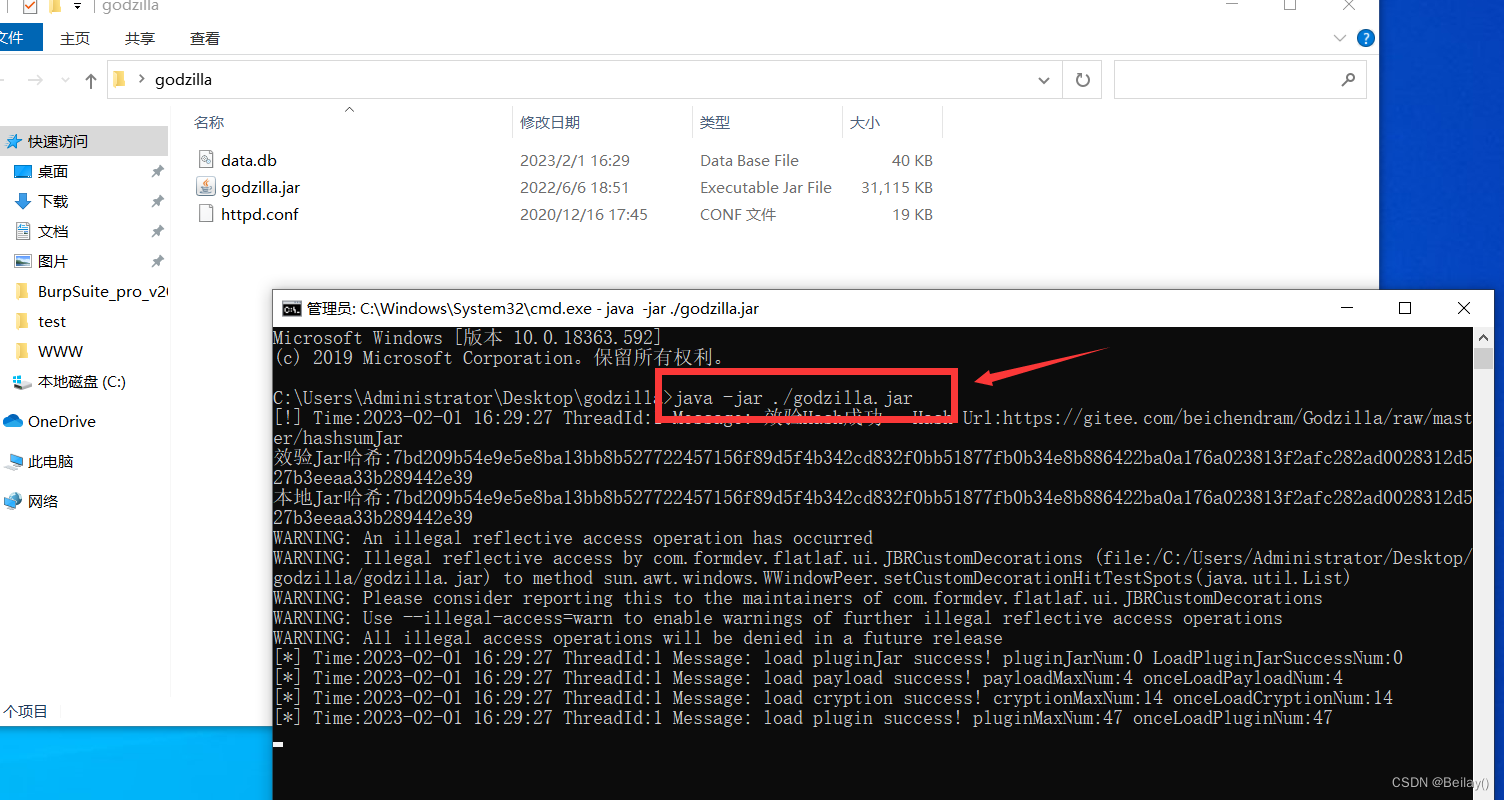This screenshot has height=800, width=1504.
Task: Select the data.db file name
Action: (249, 160)
